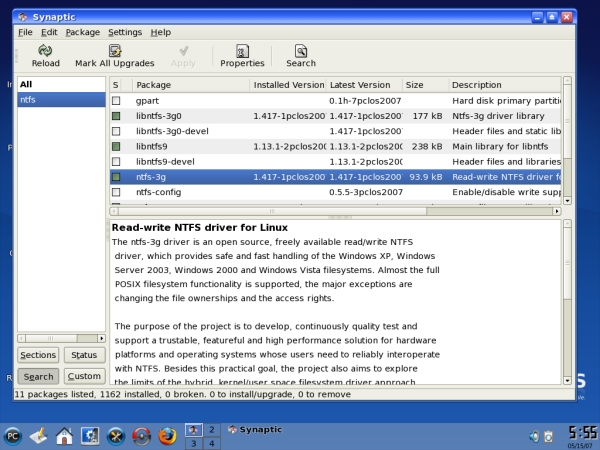Click the pencil and paper taskbar icon
Viewport: 600px width, 450px height.
click(x=39, y=436)
